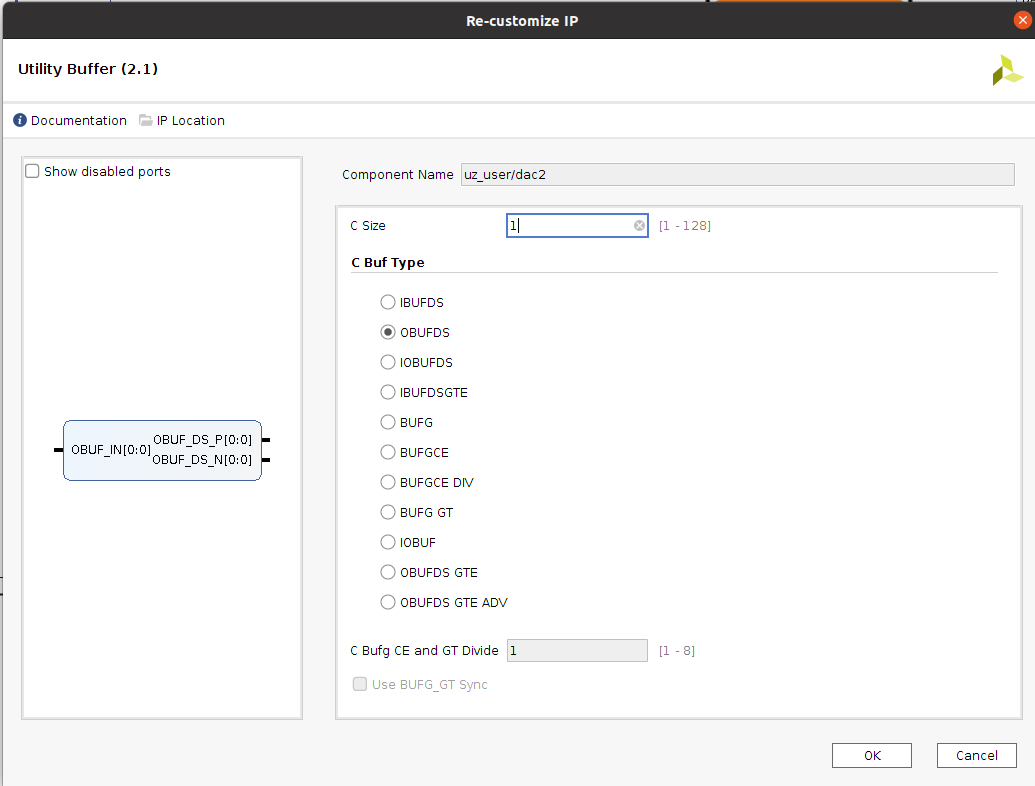Select the IOBUFDS radio button
1035x786 pixels.
388,362
